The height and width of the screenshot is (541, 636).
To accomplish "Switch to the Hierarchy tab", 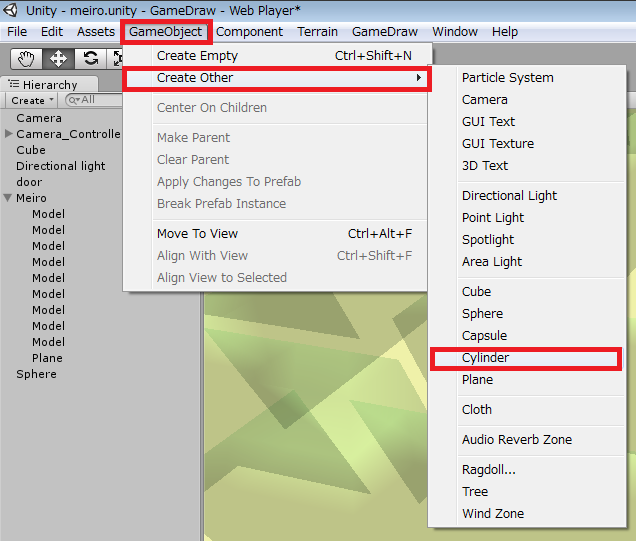I will [49, 84].
